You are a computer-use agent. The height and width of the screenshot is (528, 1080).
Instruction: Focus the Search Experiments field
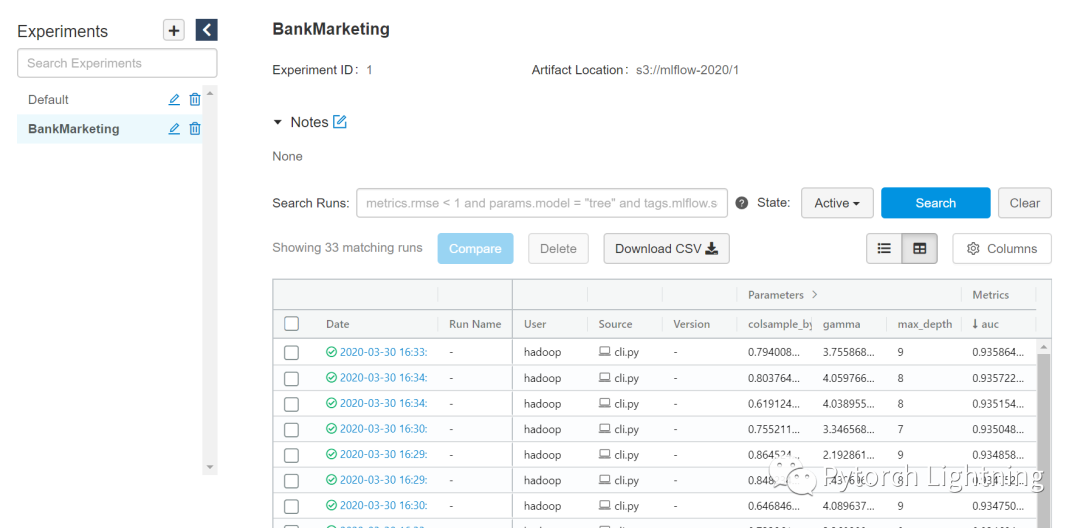pyautogui.click(x=117, y=63)
